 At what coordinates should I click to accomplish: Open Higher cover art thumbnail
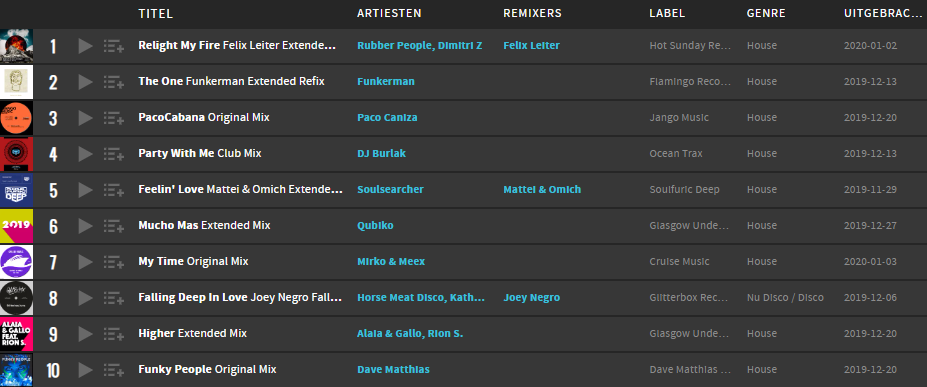pyautogui.click(x=17, y=334)
